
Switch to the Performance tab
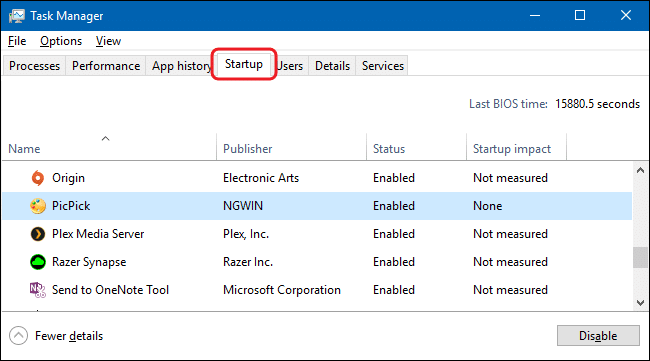pos(106,66)
